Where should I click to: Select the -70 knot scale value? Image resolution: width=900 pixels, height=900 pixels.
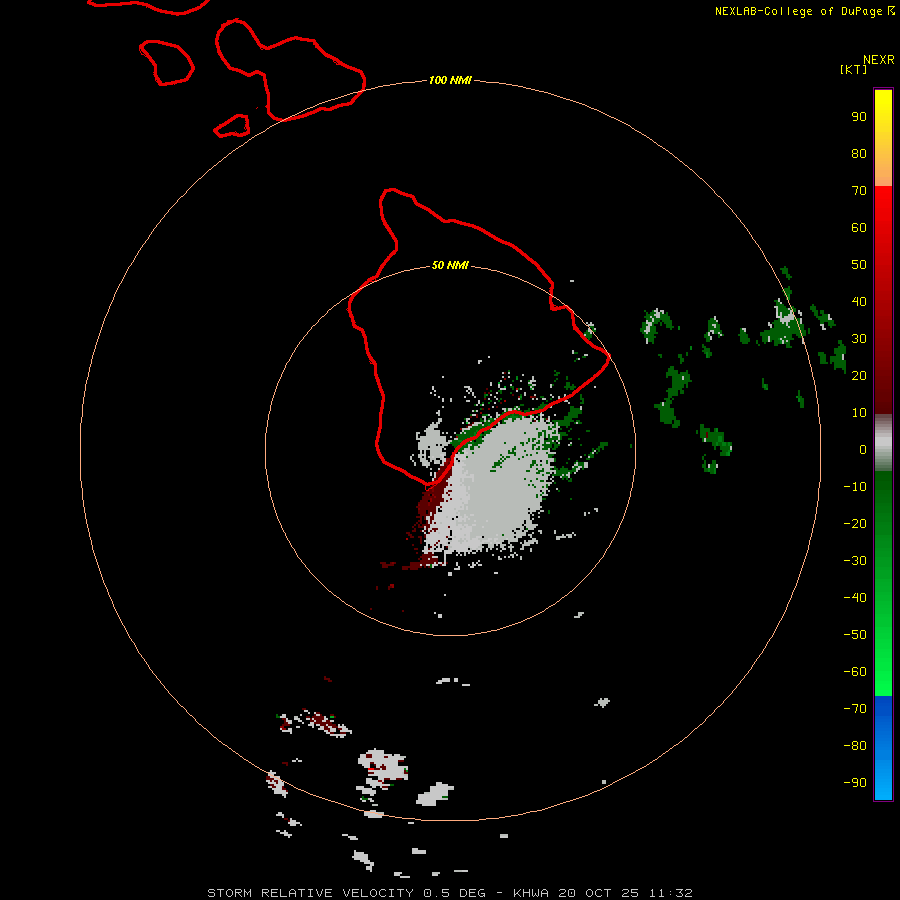point(855,708)
